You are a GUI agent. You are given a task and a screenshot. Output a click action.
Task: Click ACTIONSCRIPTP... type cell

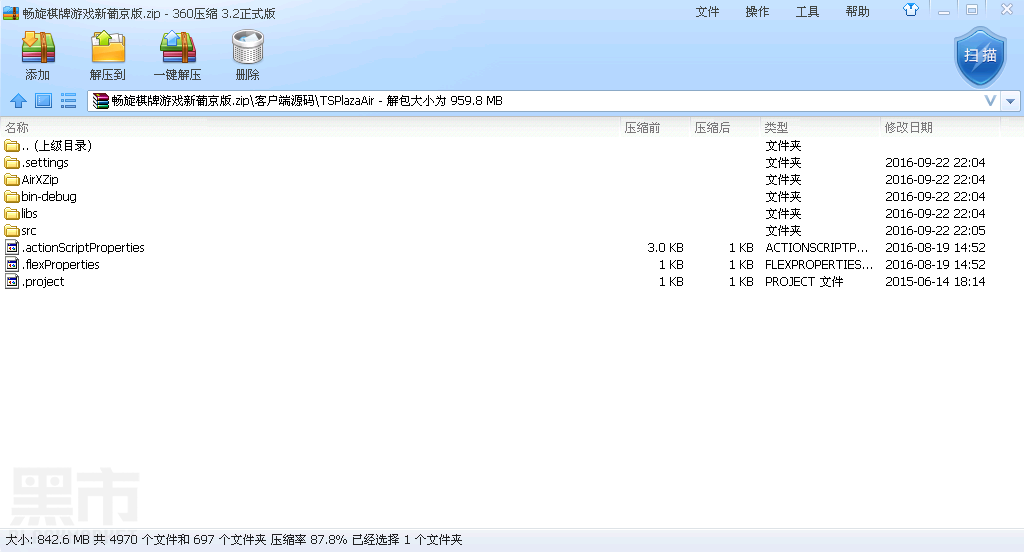[816, 248]
